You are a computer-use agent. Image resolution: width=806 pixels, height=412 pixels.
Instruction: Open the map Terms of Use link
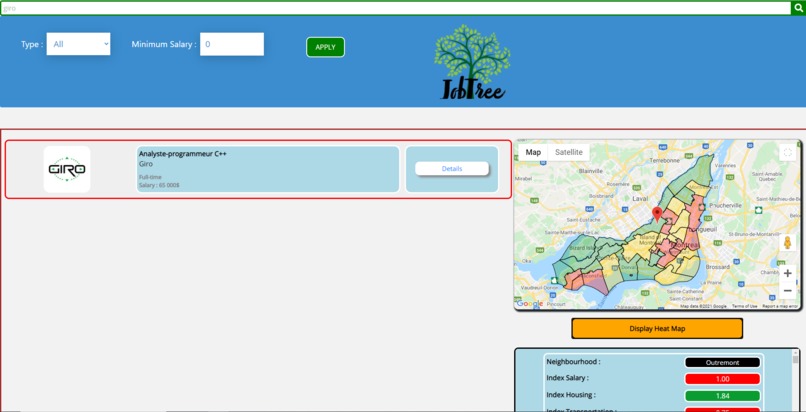[x=744, y=306]
